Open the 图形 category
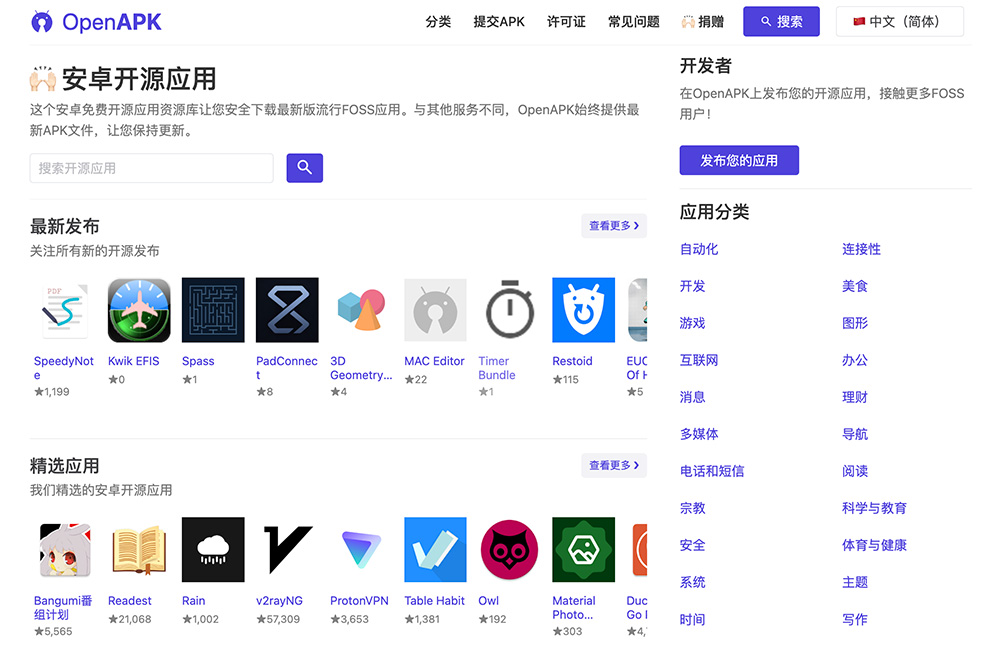The image size is (1000, 649). [x=855, y=323]
